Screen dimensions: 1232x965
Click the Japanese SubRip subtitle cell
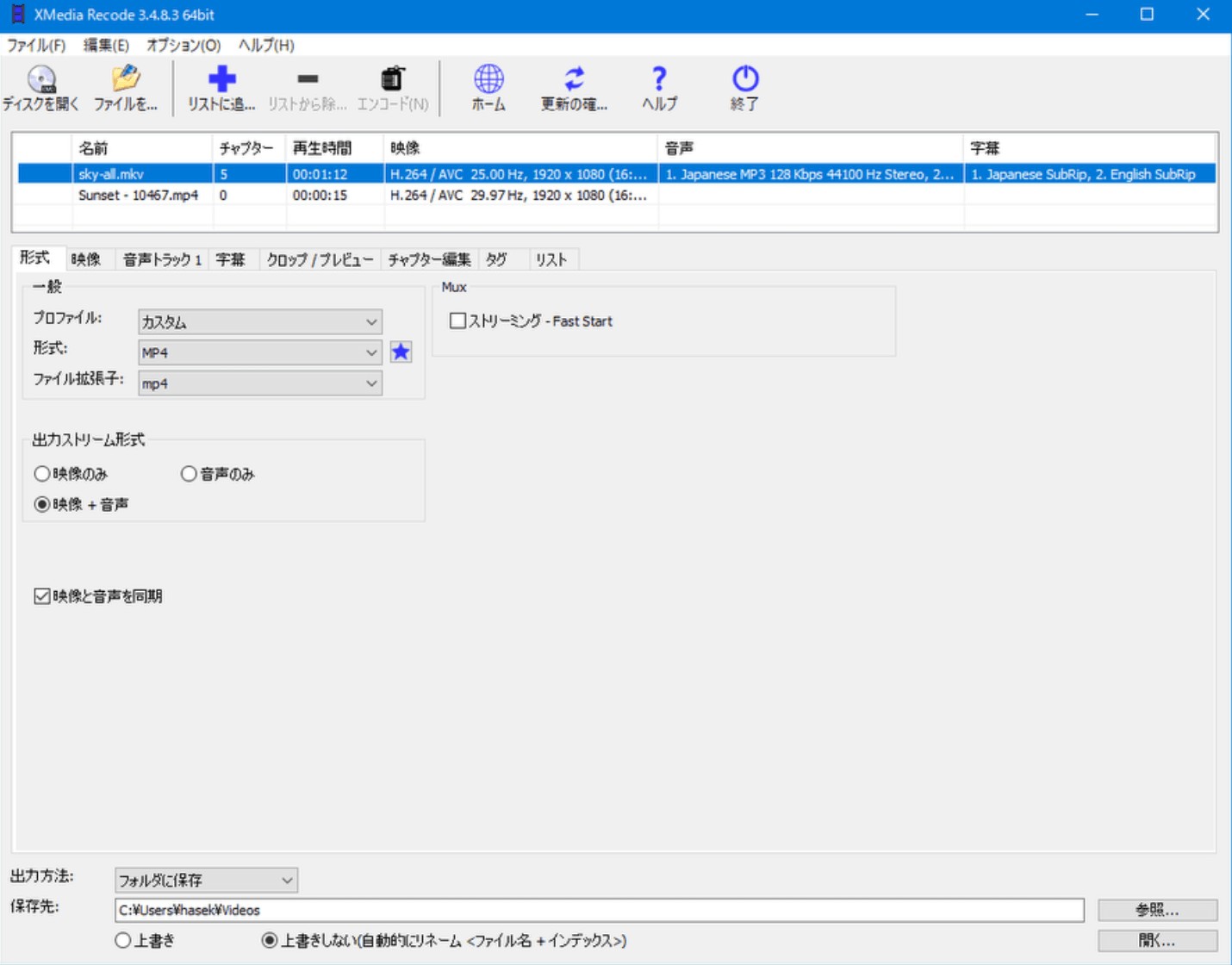pos(1090,174)
